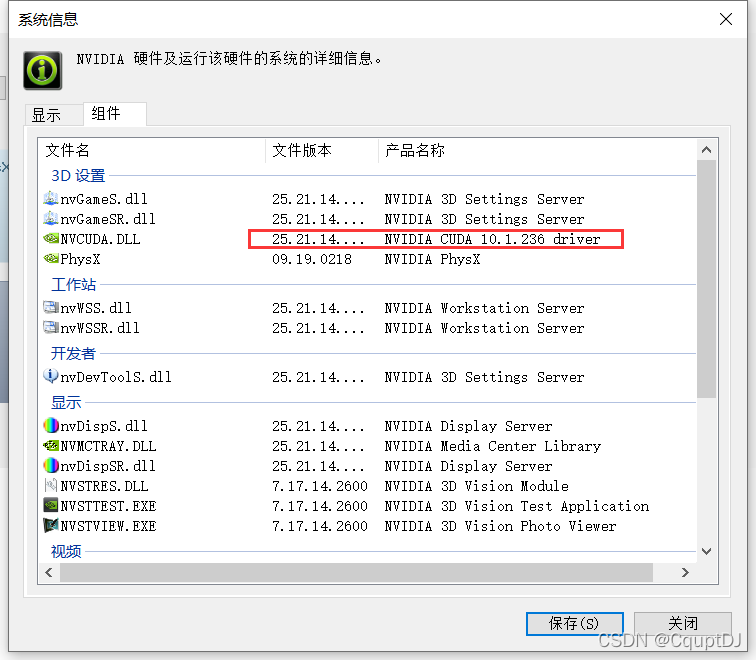Click the NVSTVIEW.EXE viewer icon
Viewport: 756px width, 660px height.
pyautogui.click(x=51, y=525)
